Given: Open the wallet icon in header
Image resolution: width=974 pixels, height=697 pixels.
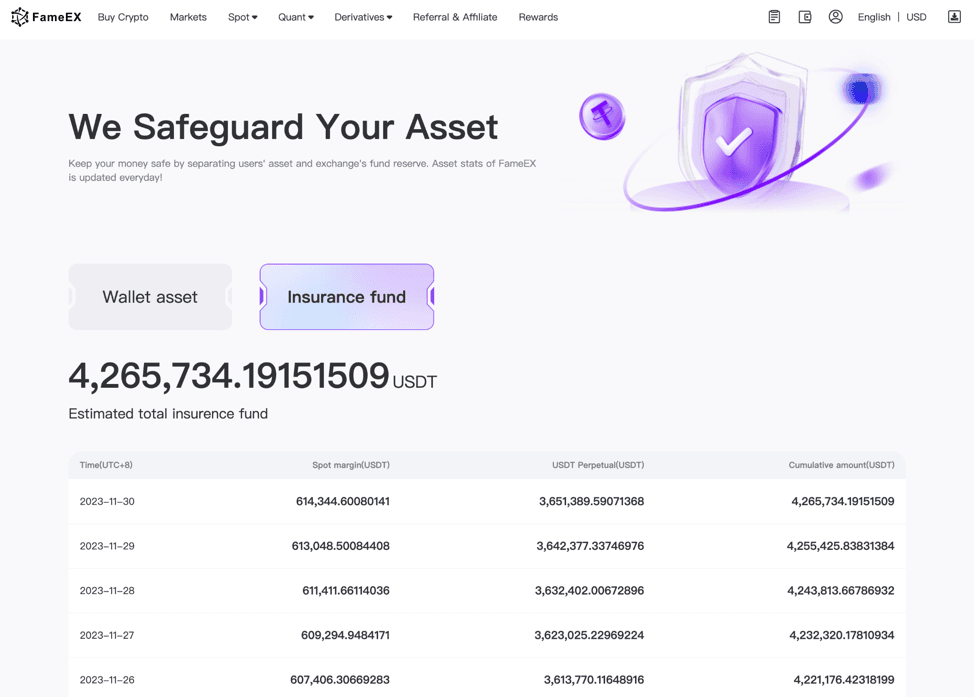Looking at the screenshot, I should click(x=805, y=17).
